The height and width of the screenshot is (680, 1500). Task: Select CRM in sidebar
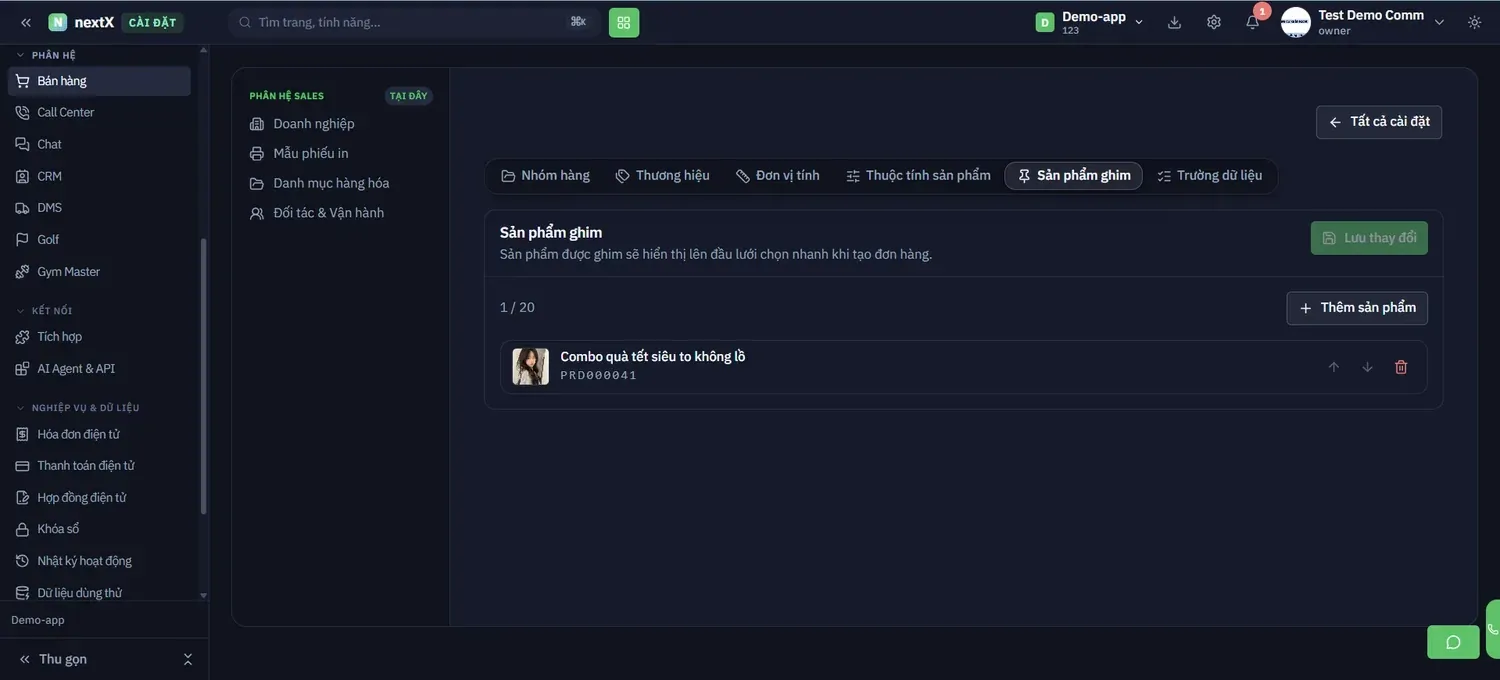pos(99,176)
